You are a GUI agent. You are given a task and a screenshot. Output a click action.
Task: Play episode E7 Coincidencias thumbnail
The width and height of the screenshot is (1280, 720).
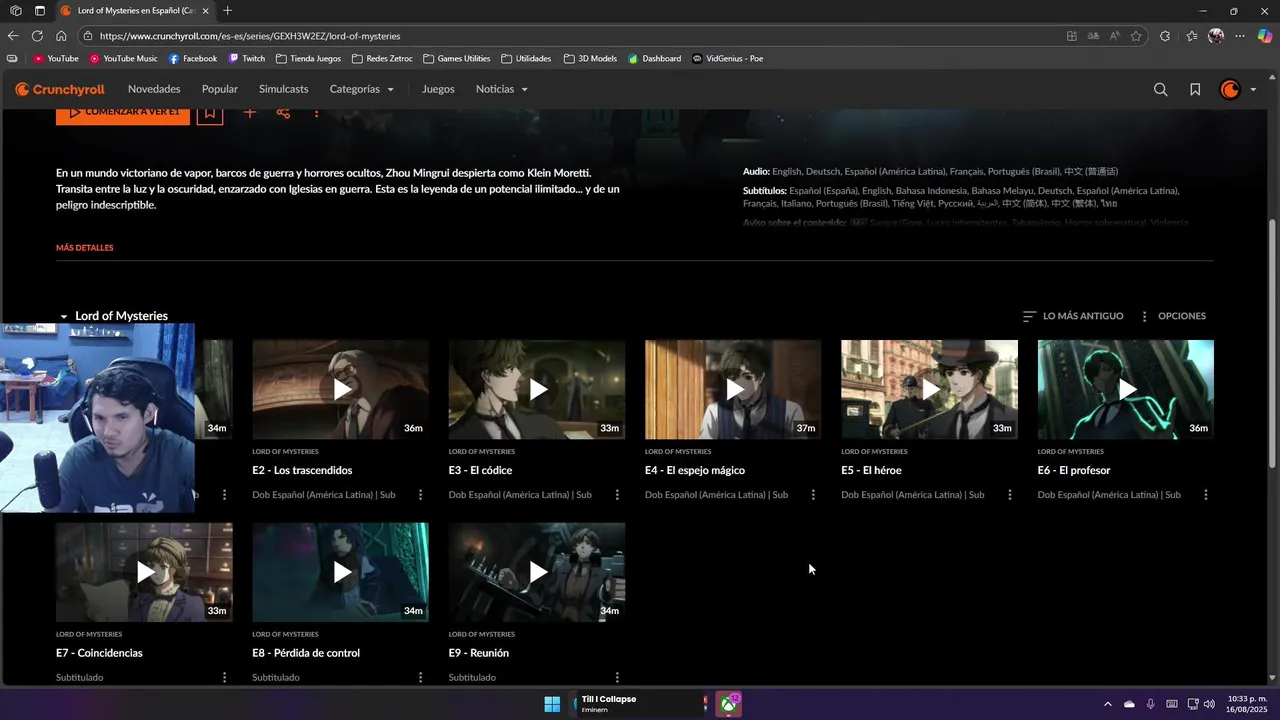(x=144, y=572)
